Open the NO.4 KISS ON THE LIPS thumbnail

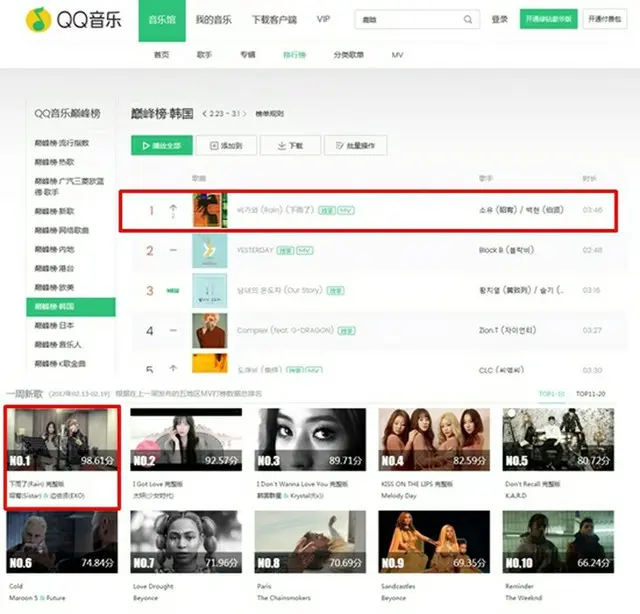(434, 440)
